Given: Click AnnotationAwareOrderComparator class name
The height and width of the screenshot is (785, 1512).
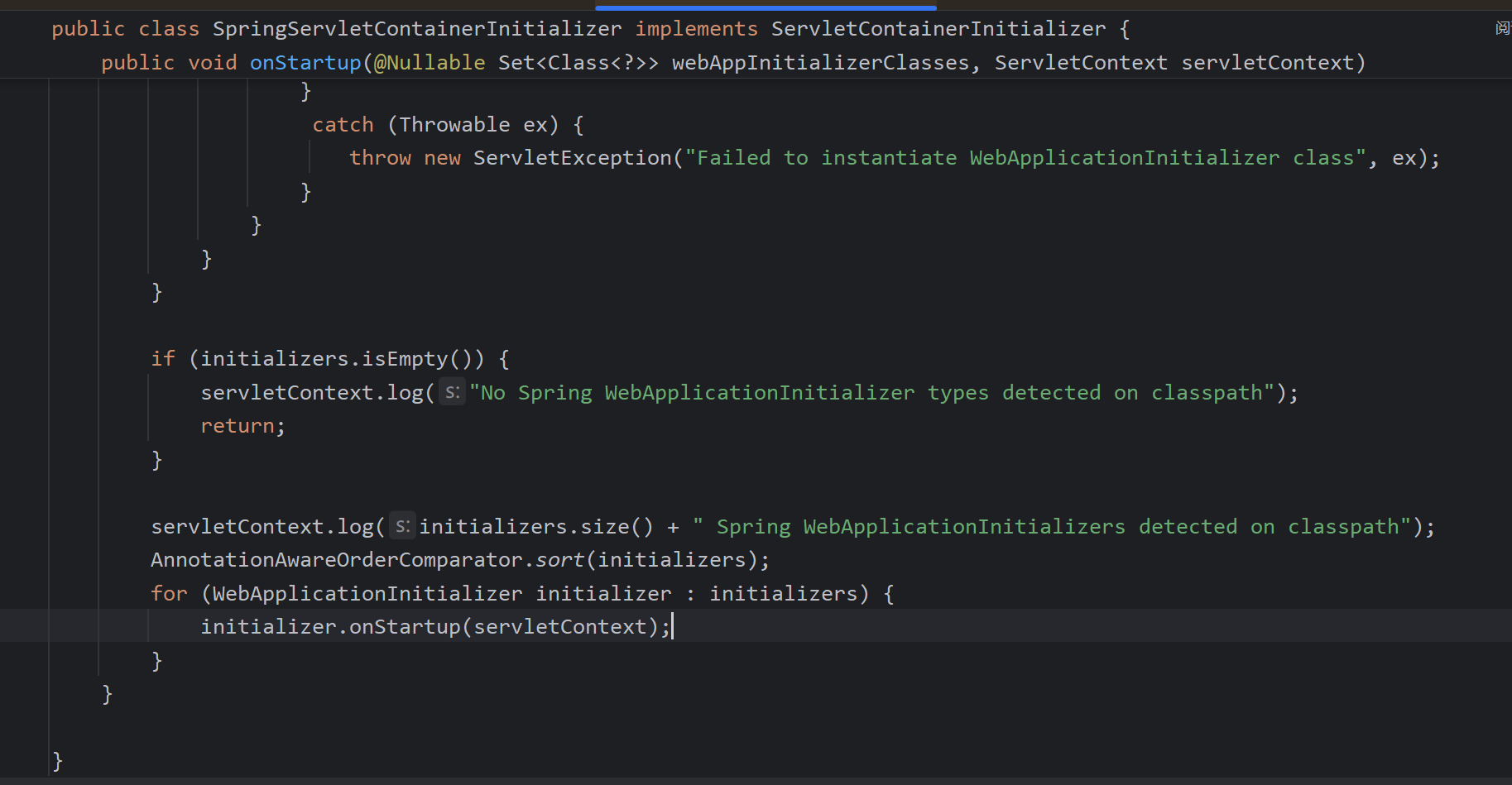Looking at the screenshot, I should click(337, 560).
